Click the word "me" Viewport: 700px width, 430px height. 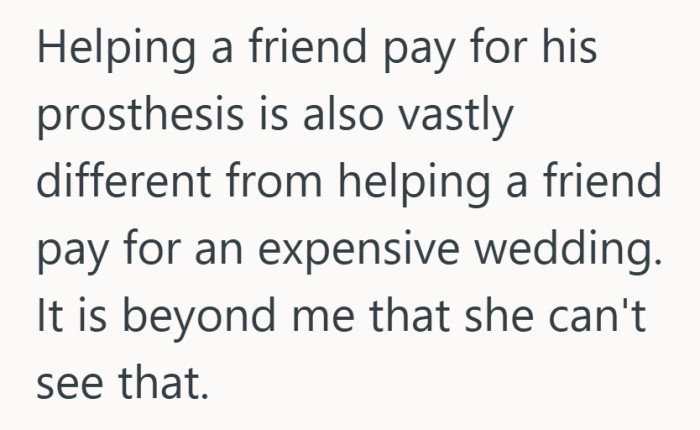(x=323, y=321)
